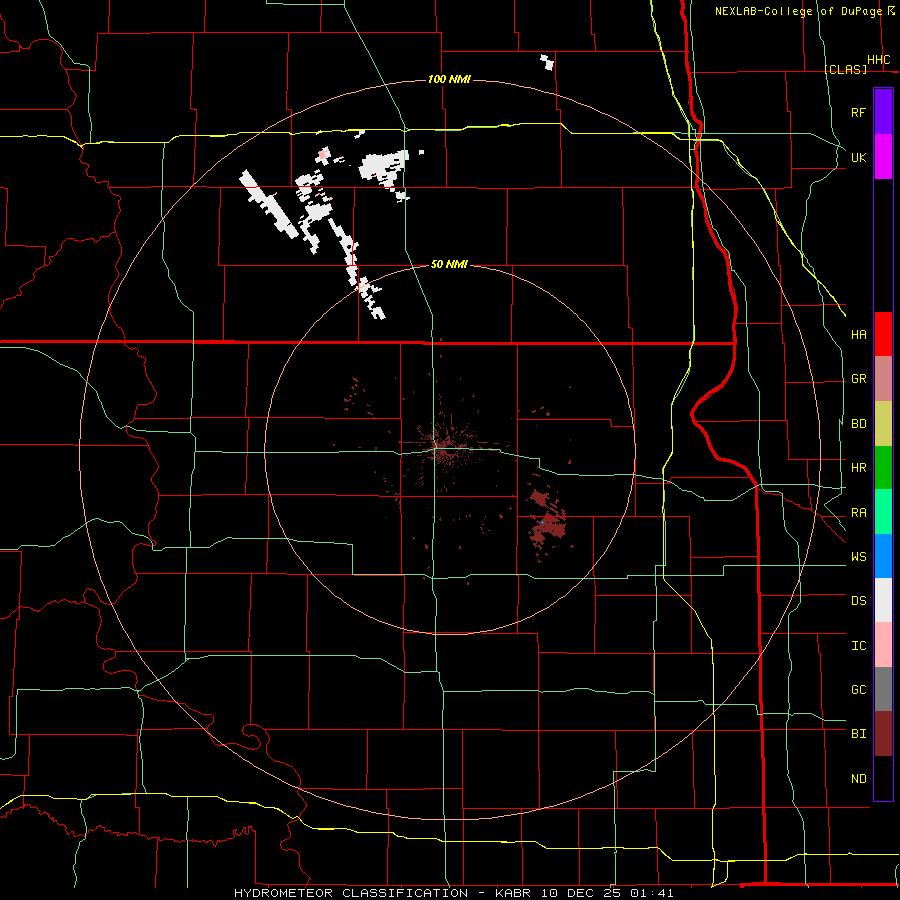
Task: Select the dark green HR legend swatch
Action: pyautogui.click(x=883, y=467)
